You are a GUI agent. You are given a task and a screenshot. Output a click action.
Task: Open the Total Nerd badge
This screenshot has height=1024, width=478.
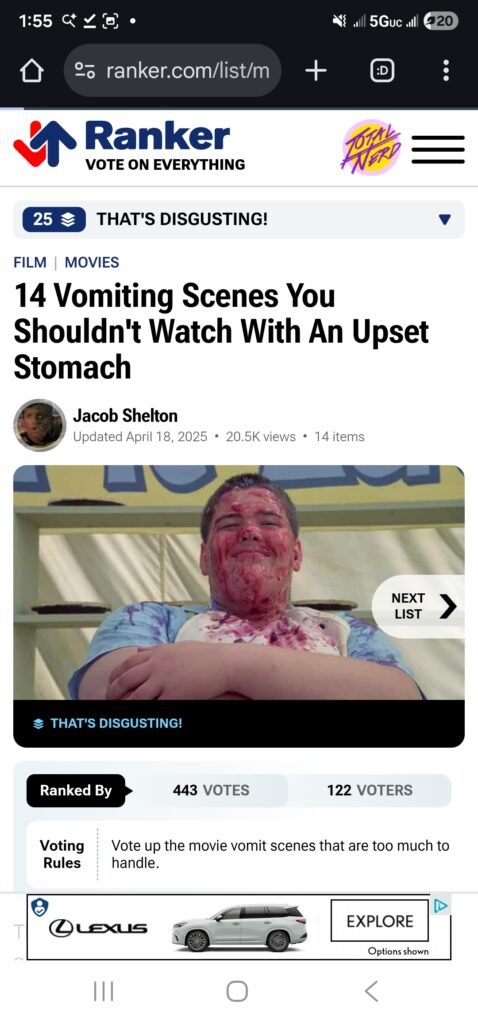(372, 147)
